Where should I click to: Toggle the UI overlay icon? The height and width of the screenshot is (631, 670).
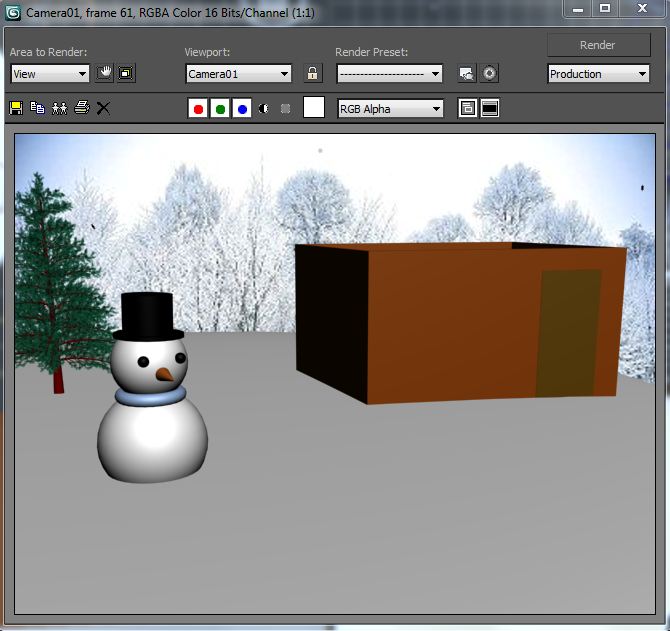pyautogui.click(x=467, y=108)
